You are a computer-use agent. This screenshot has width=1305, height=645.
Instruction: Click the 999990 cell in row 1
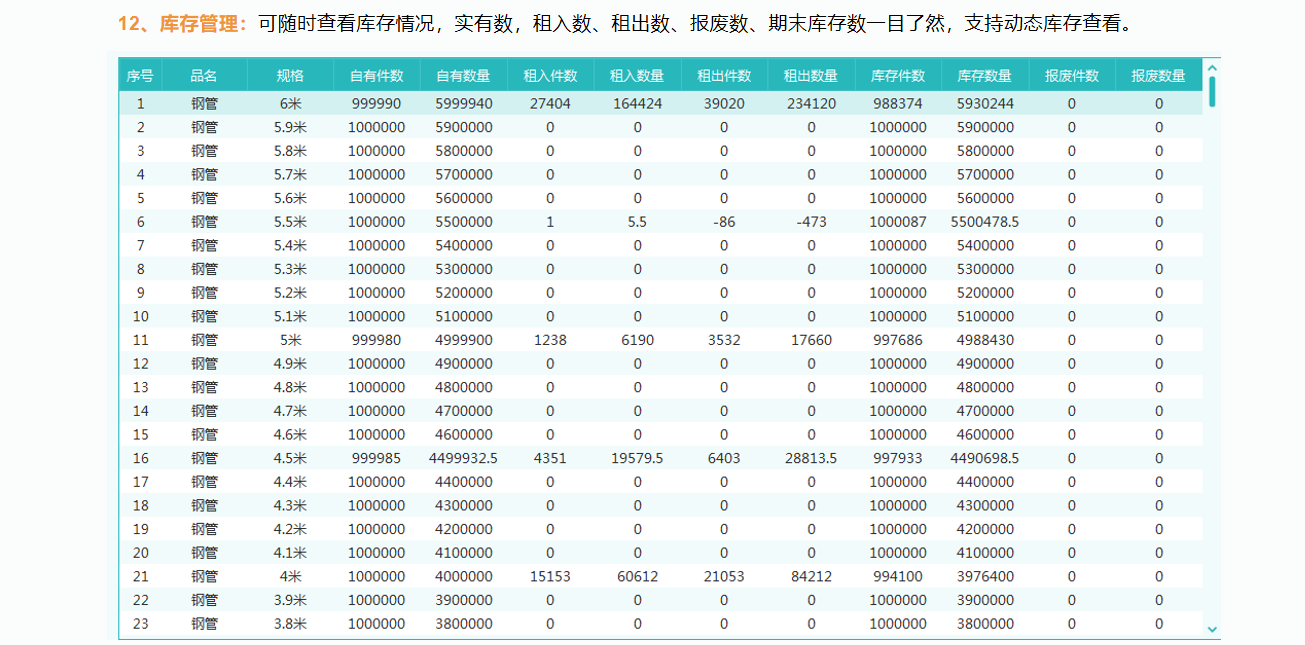tap(377, 103)
